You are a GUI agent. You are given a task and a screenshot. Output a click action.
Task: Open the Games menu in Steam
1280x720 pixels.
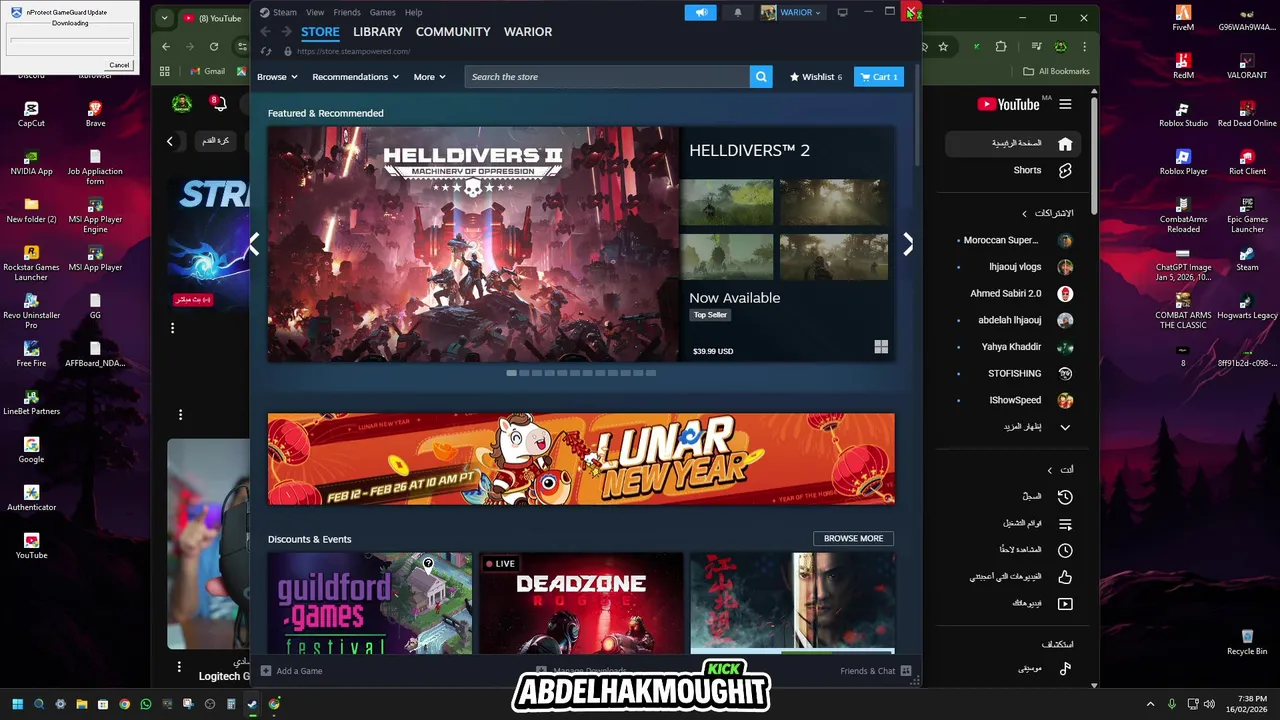[383, 12]
